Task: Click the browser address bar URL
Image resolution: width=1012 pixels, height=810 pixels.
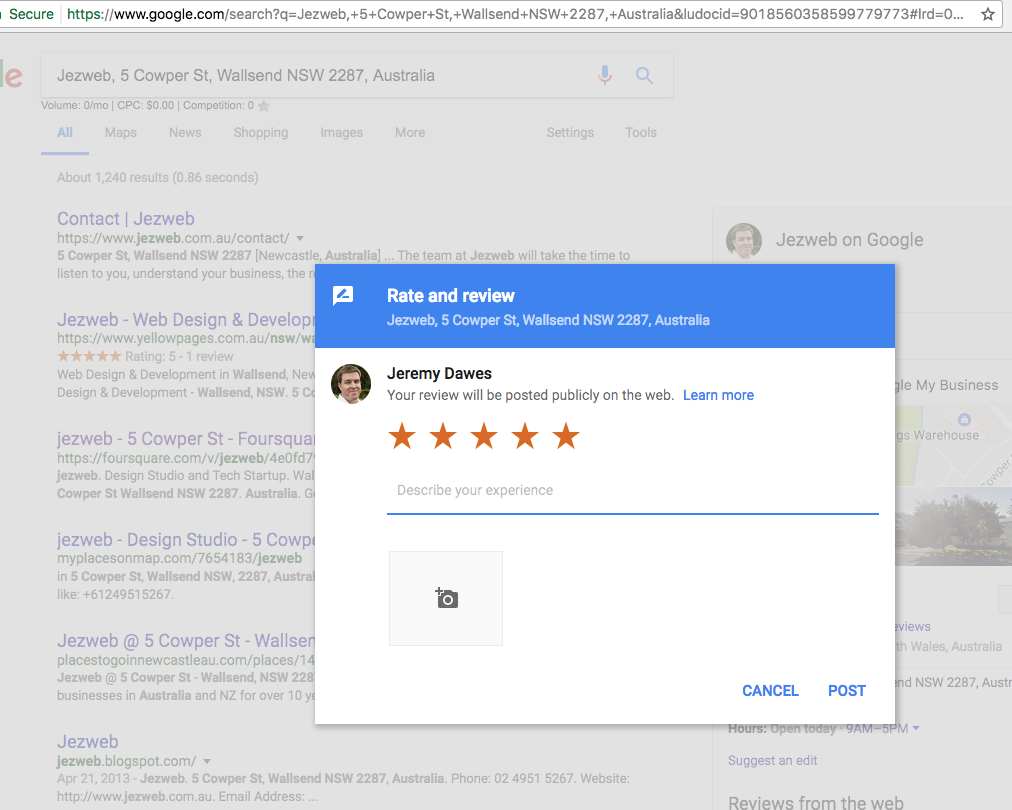Action: (x=515, y=14)
